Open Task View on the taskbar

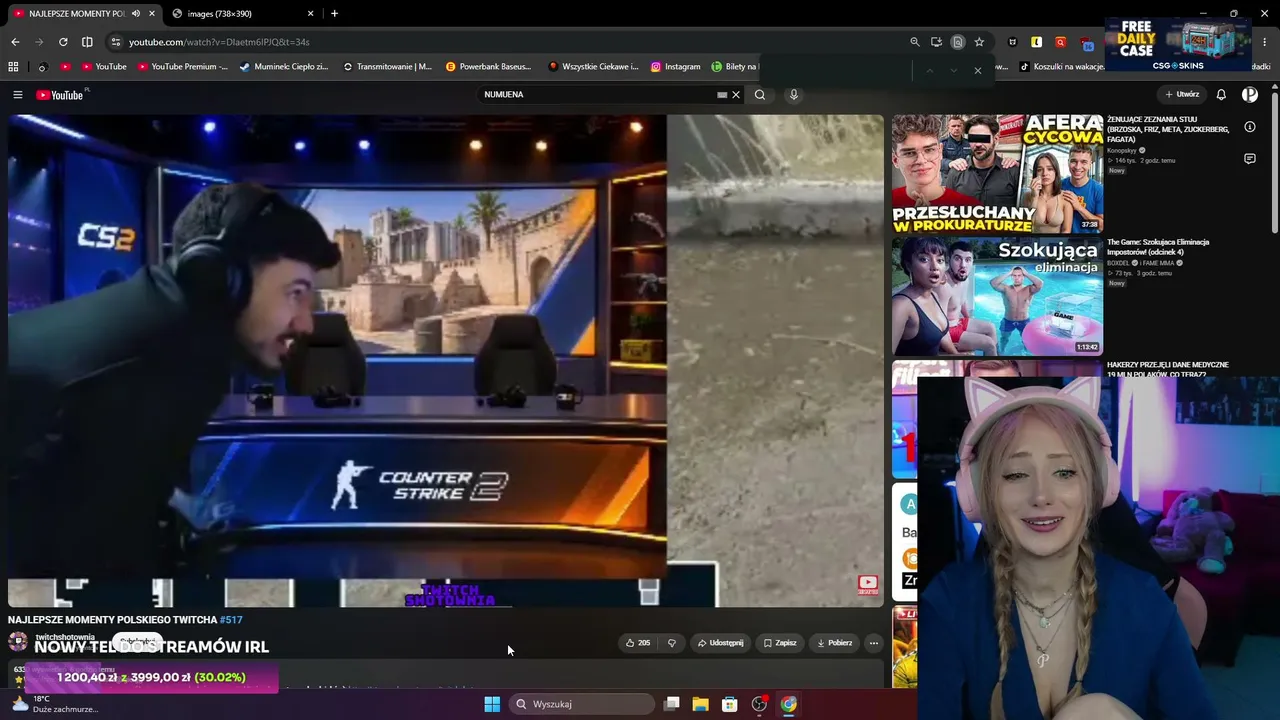click(672, 704)
